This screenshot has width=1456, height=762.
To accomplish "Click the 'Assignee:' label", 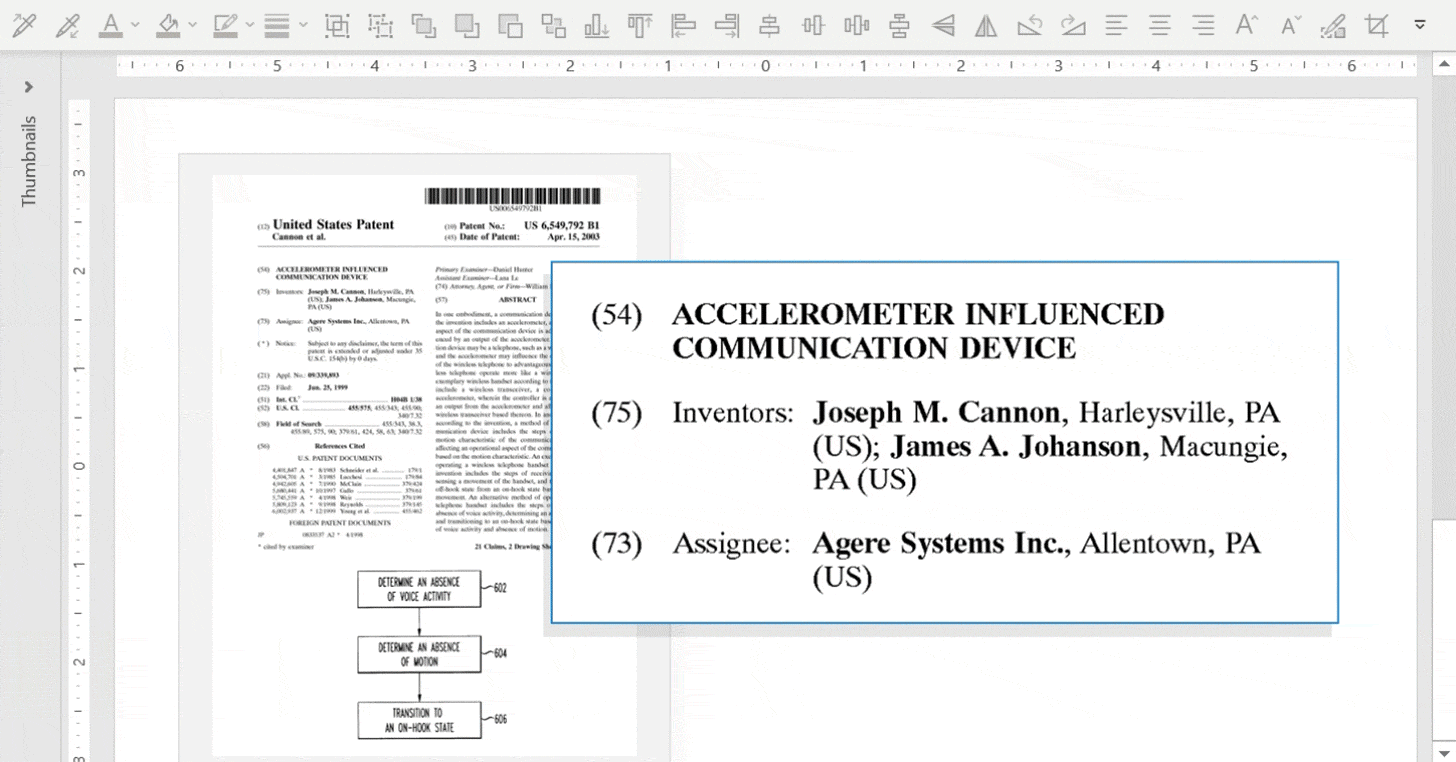I will pos(731,543).
